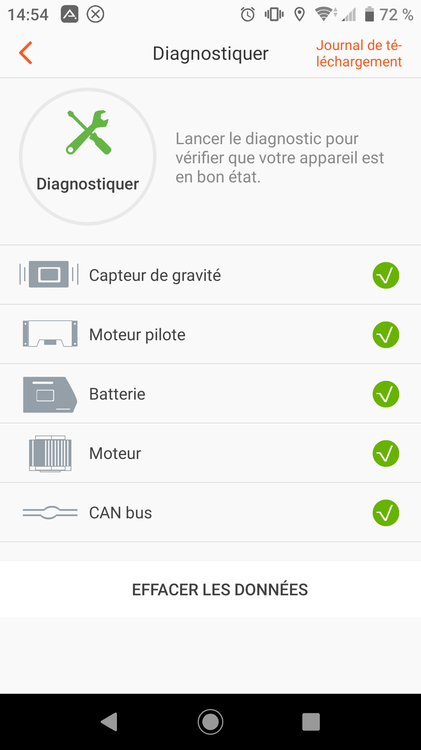
Task: Open Journal de téléchargement link
Action: click(359, 54)
